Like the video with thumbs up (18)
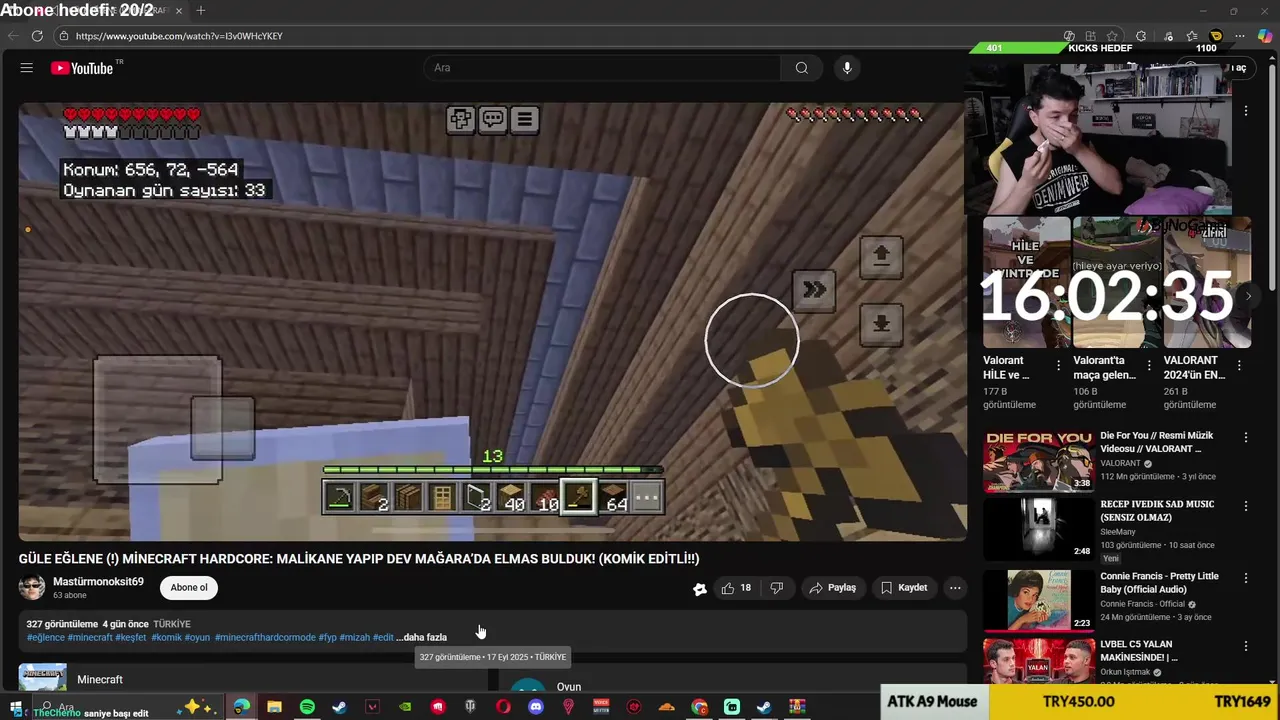The height and width of the screenshot is (720, 1280). (x=736, y=588)
